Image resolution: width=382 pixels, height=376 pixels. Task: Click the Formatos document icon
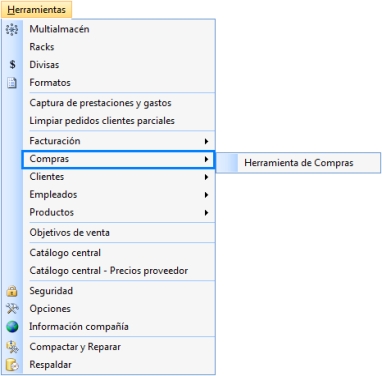[12, 83]
